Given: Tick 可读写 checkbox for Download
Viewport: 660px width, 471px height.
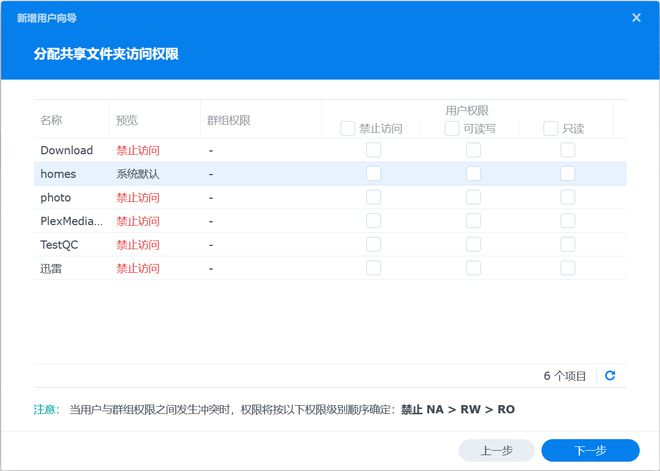Looking at the screenshot, I should [473, 150].
